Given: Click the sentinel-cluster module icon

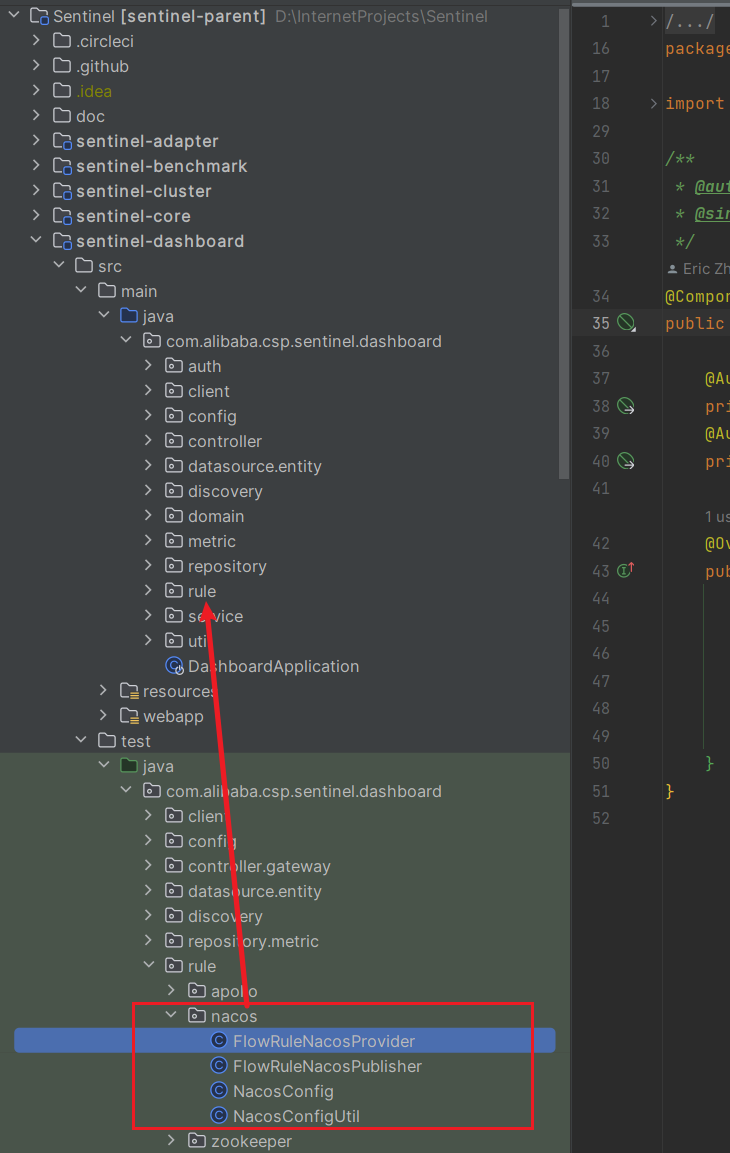Looking at the screenshot, I should (62, 191).
